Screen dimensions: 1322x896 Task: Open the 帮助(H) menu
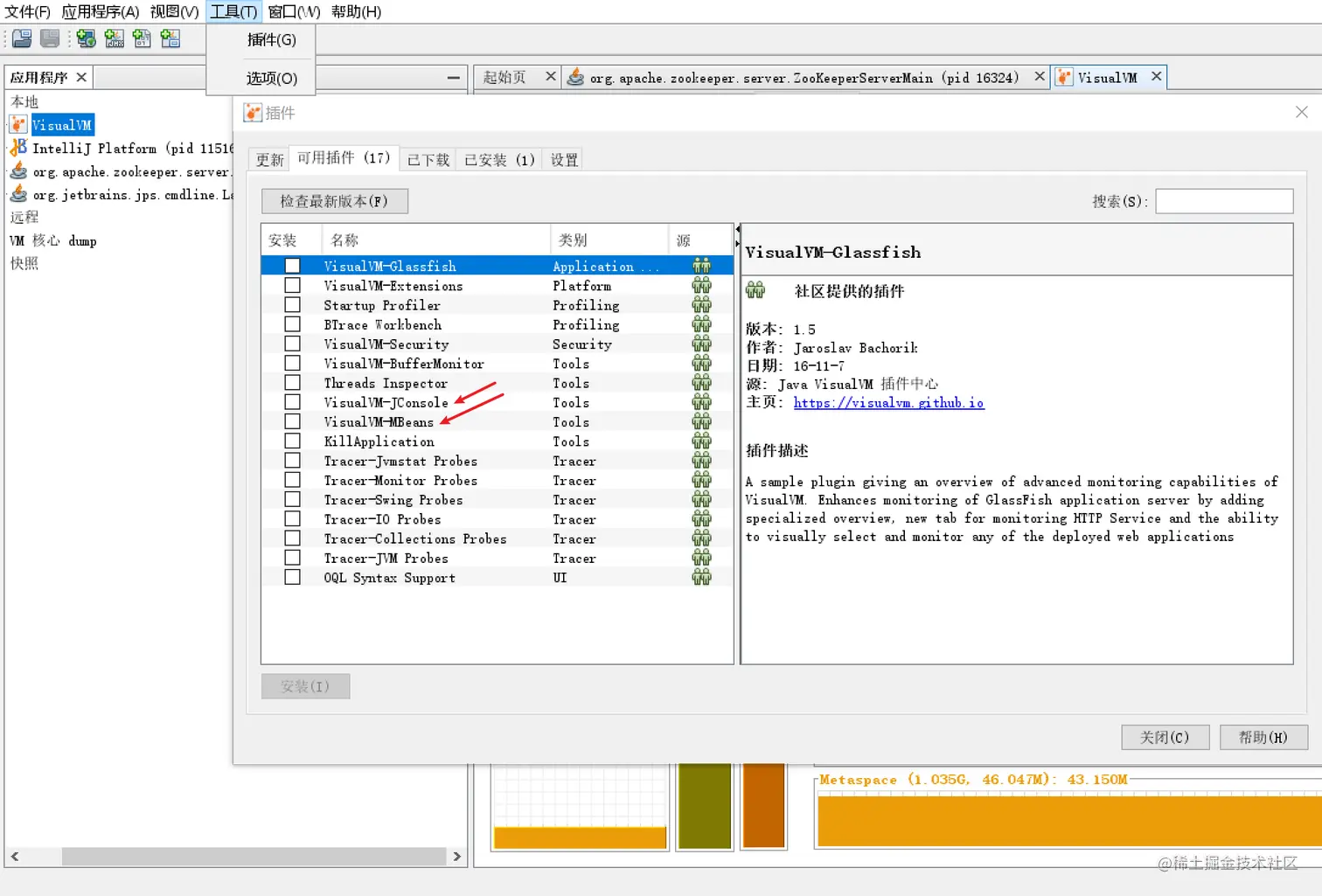point(356,11)
